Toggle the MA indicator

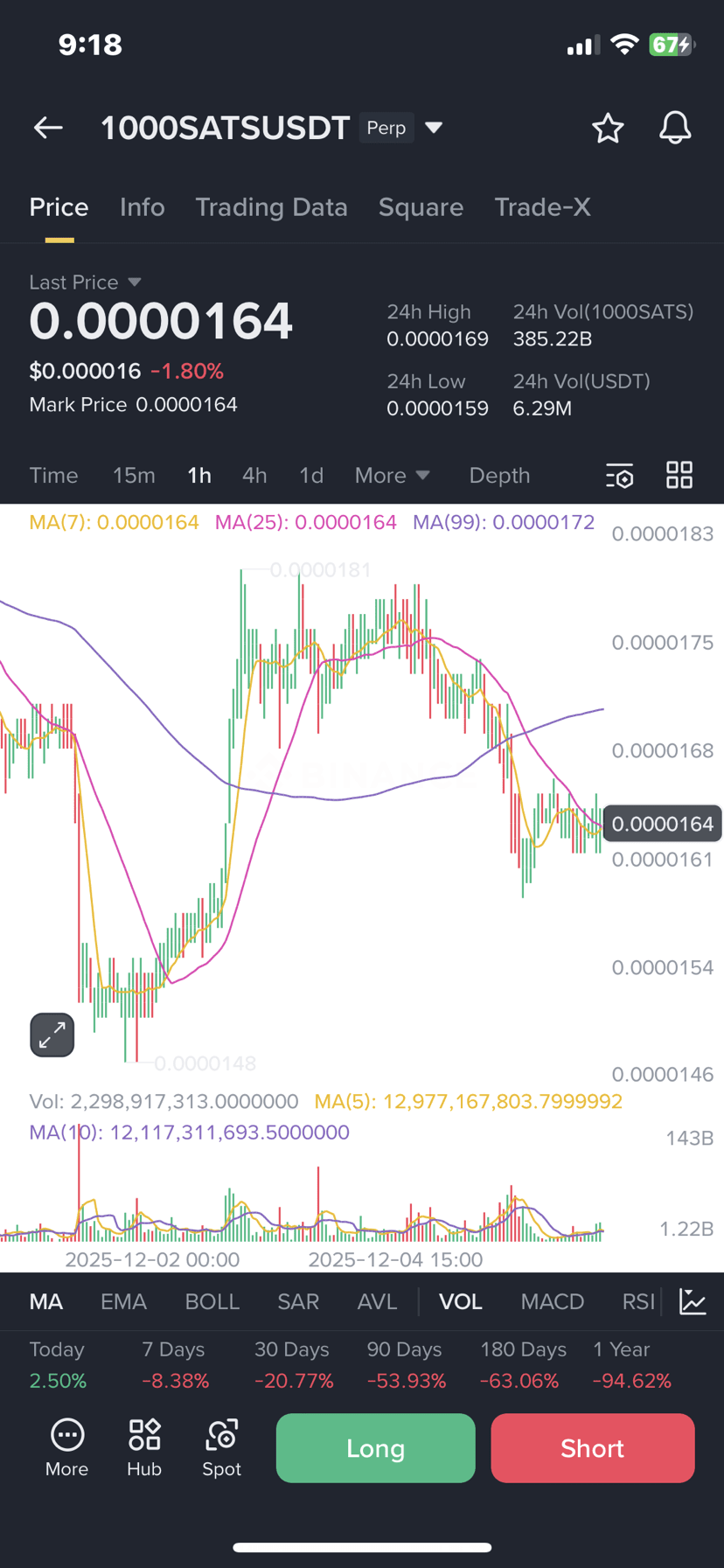46,1301
